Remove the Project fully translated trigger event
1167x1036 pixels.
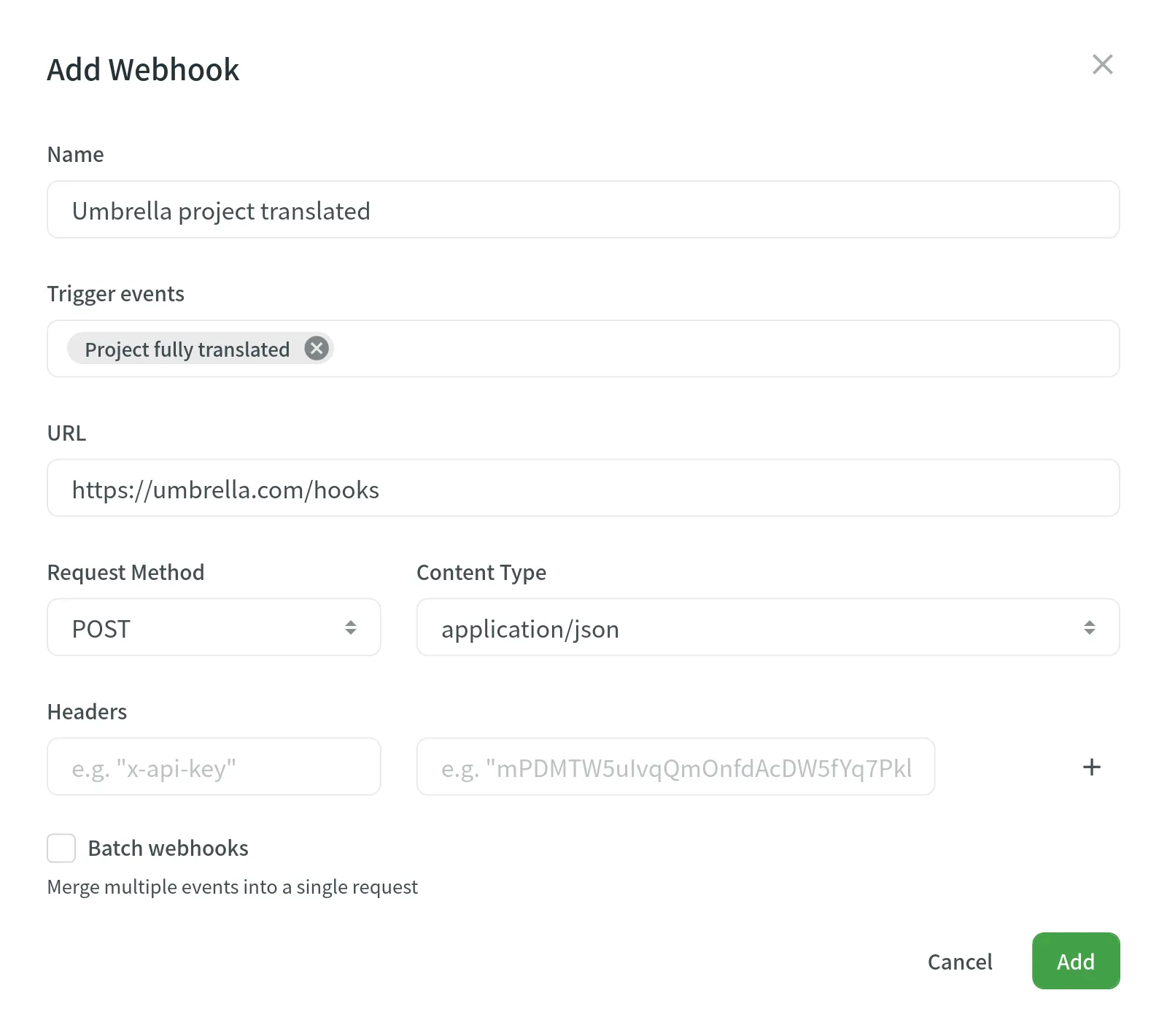tap(316, 348)
